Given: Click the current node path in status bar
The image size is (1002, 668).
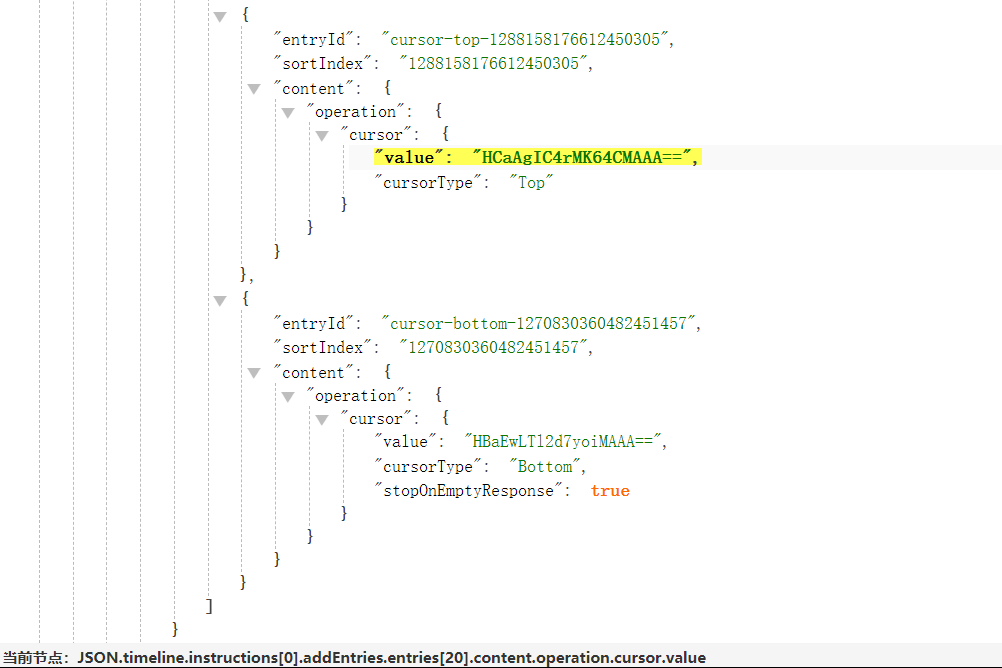Looking at the screenshot, I should (390, 658).
